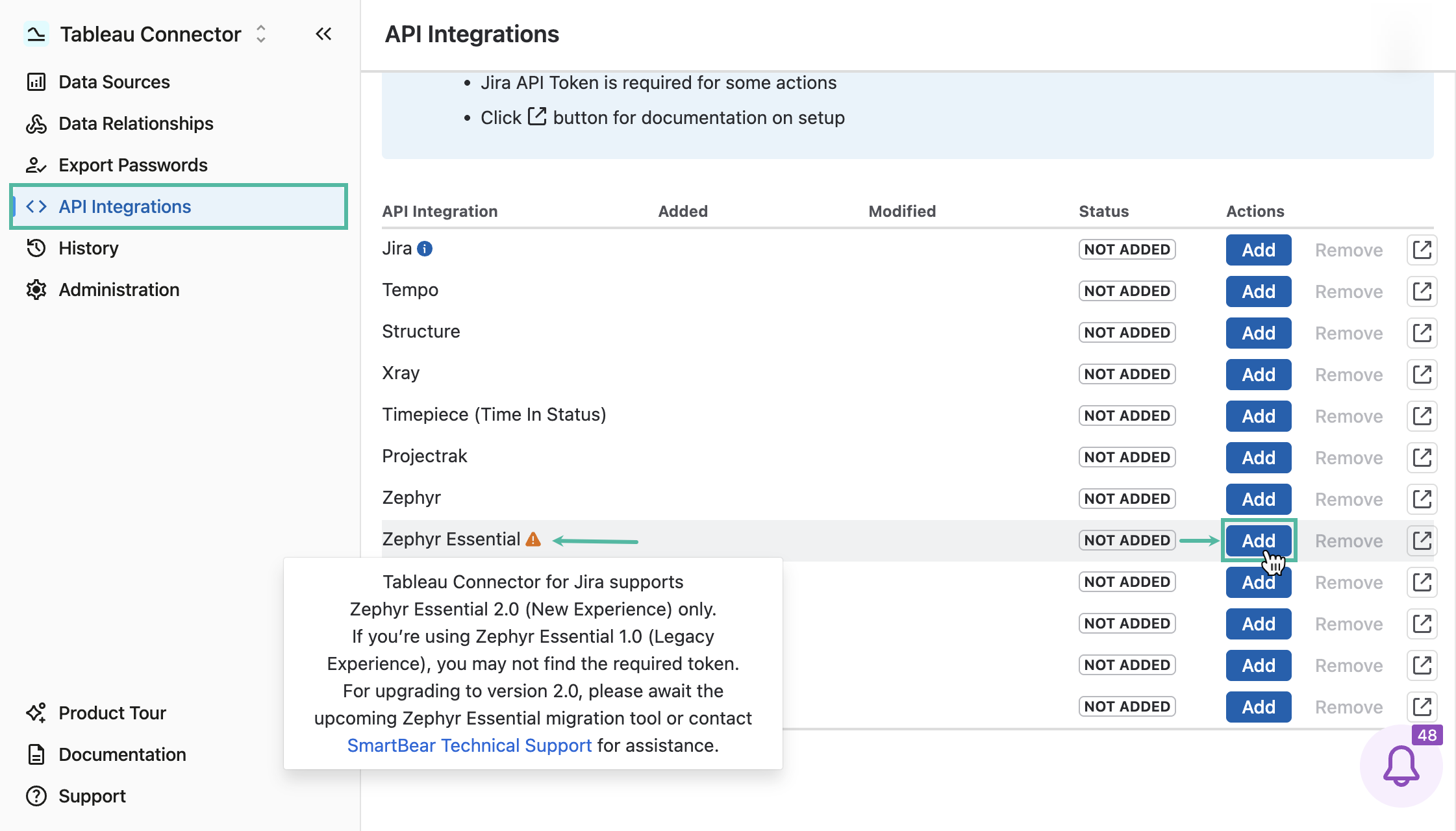Click the Documentation file icon
This screenshot has height=831, width=1456.
click(x=36, y=754)
